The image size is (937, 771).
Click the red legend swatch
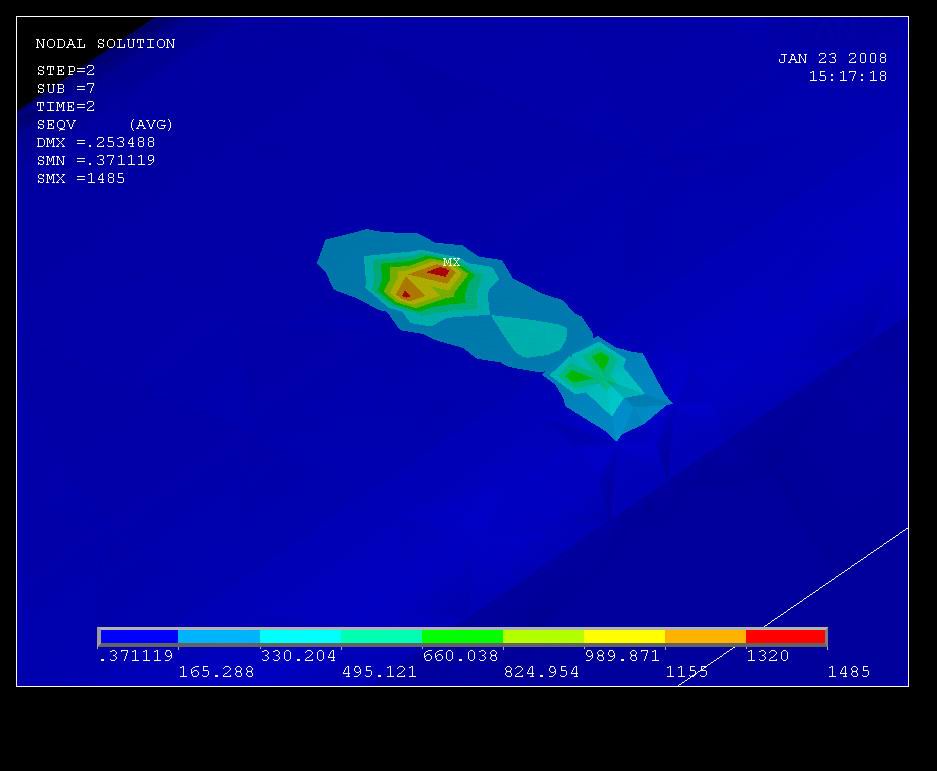click(x=786, y=637)
